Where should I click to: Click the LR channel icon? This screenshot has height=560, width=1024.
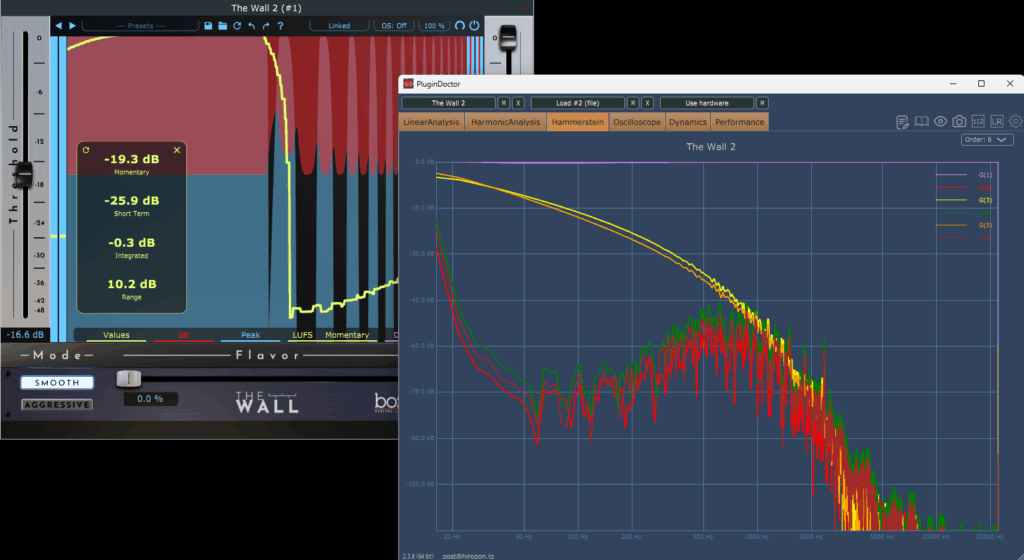pyautogui.click(x=997, y=121)
